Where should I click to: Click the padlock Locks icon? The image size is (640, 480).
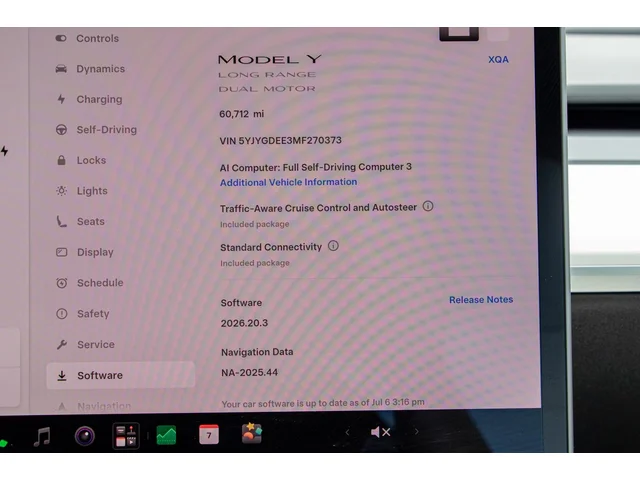[61, 160]
